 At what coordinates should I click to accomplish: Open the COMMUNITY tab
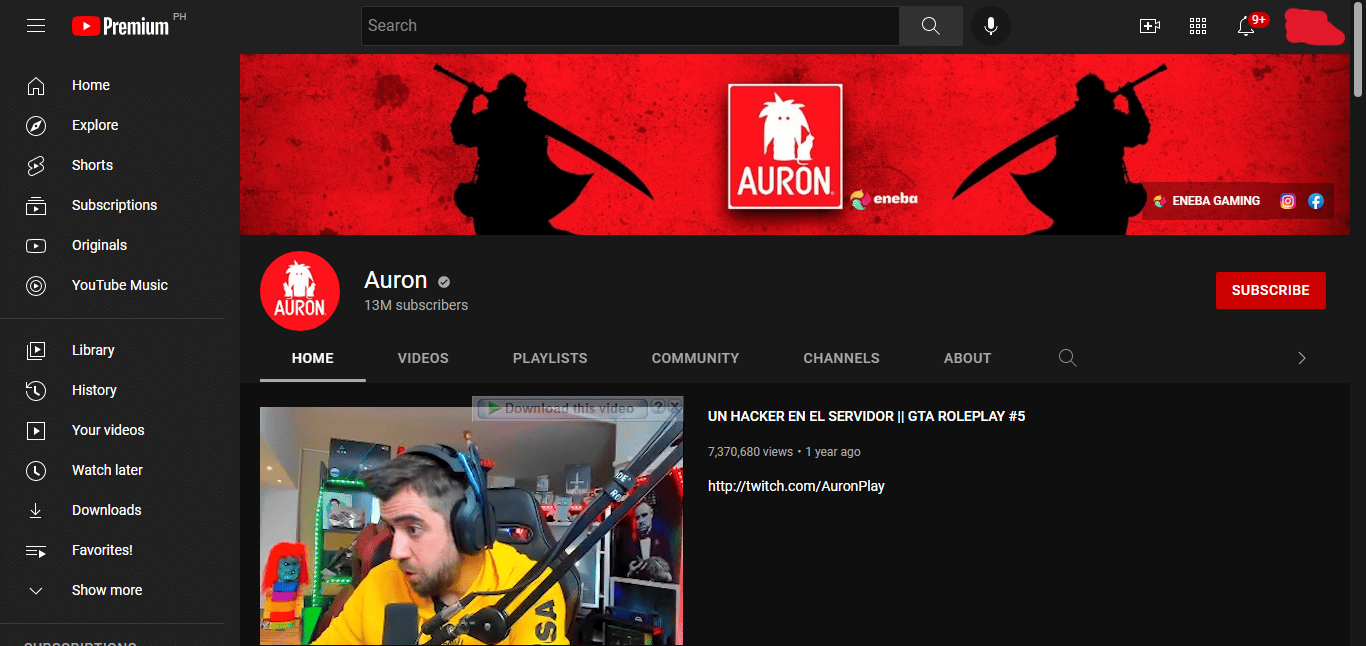coord(695,358)
